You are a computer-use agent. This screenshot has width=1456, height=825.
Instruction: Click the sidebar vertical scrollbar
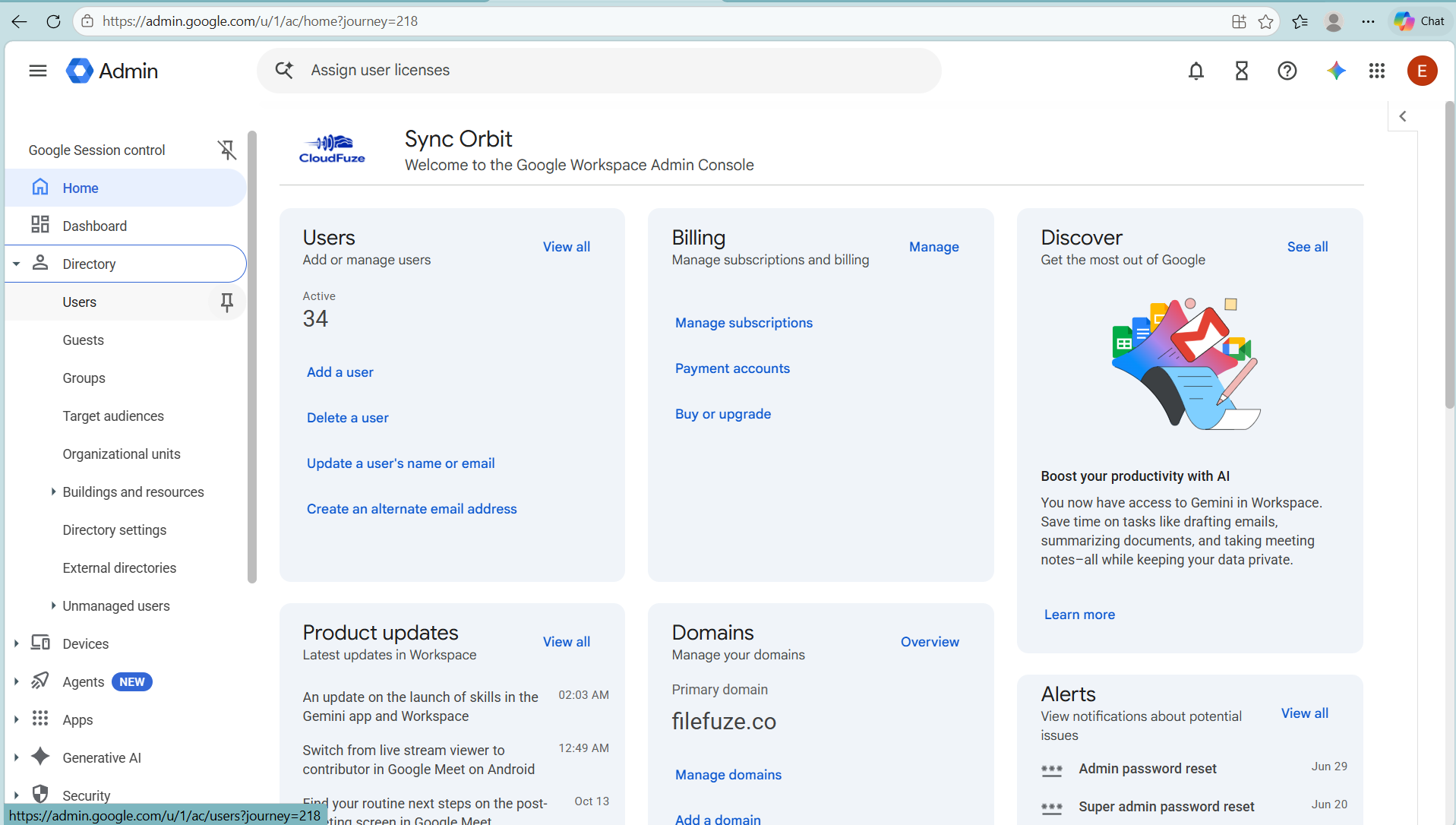[x=252, y=357]
